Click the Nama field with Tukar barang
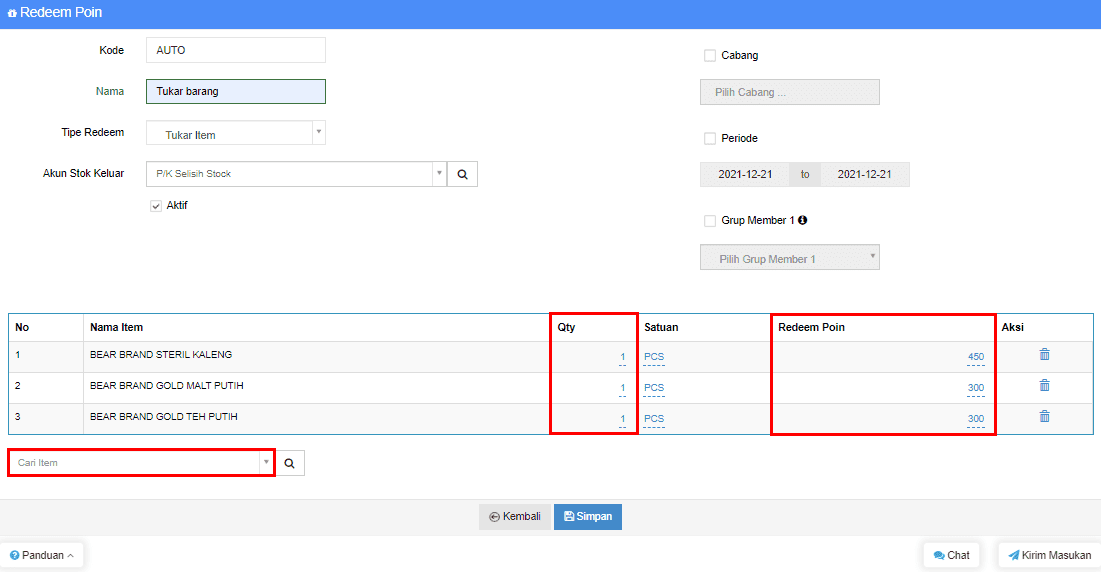1101x572 pixels. [x=236, y=91]
